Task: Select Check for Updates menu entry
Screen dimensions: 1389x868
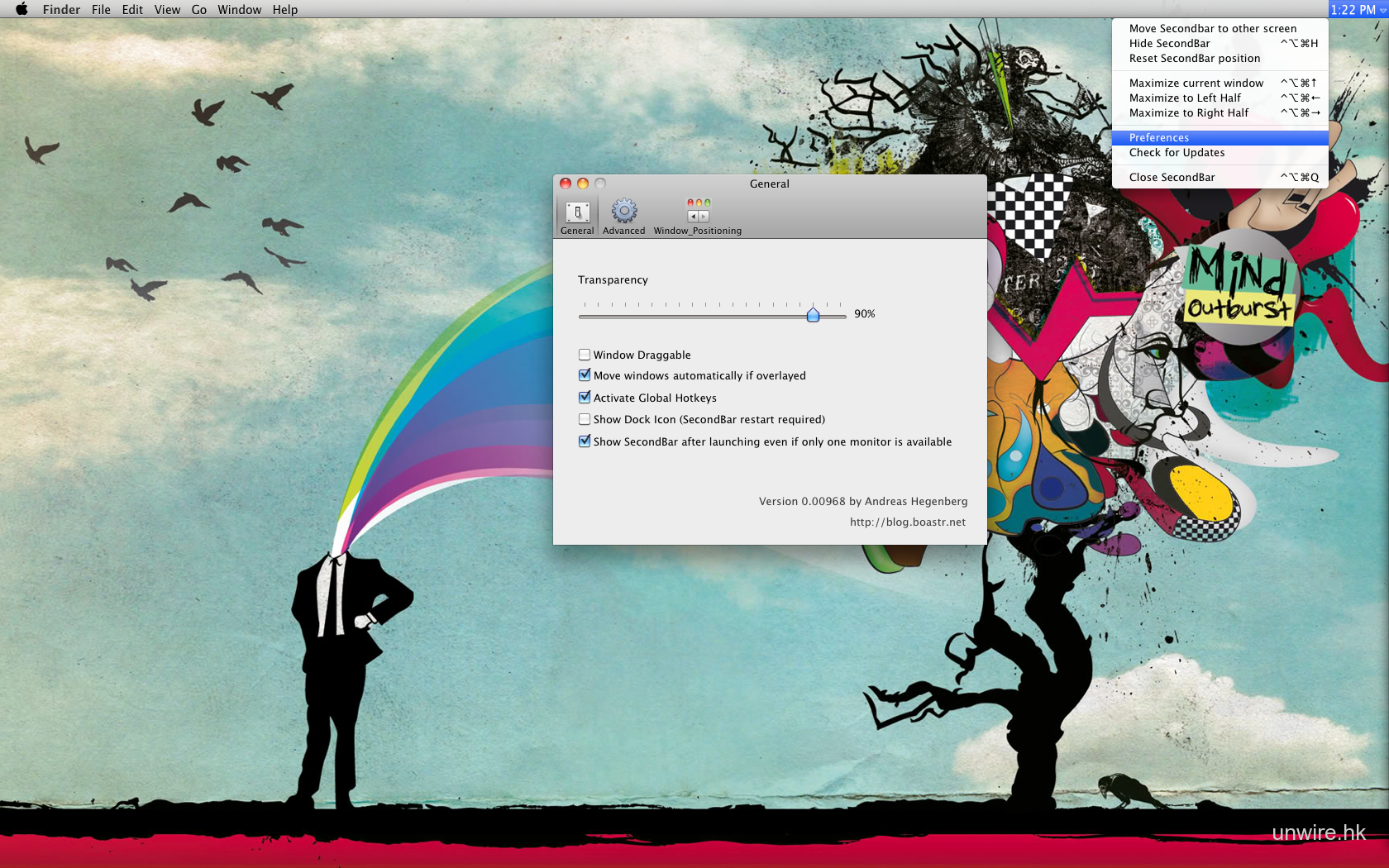Action: (1177, 153)
